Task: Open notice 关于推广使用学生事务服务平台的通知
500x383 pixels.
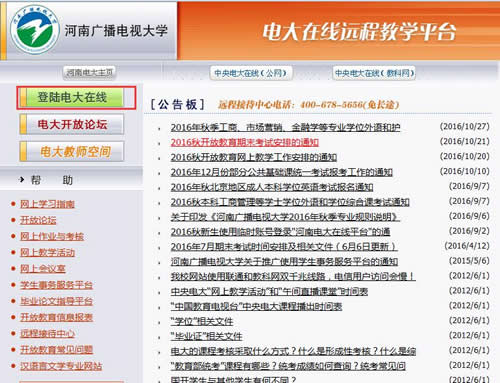Action: point(284,262)
